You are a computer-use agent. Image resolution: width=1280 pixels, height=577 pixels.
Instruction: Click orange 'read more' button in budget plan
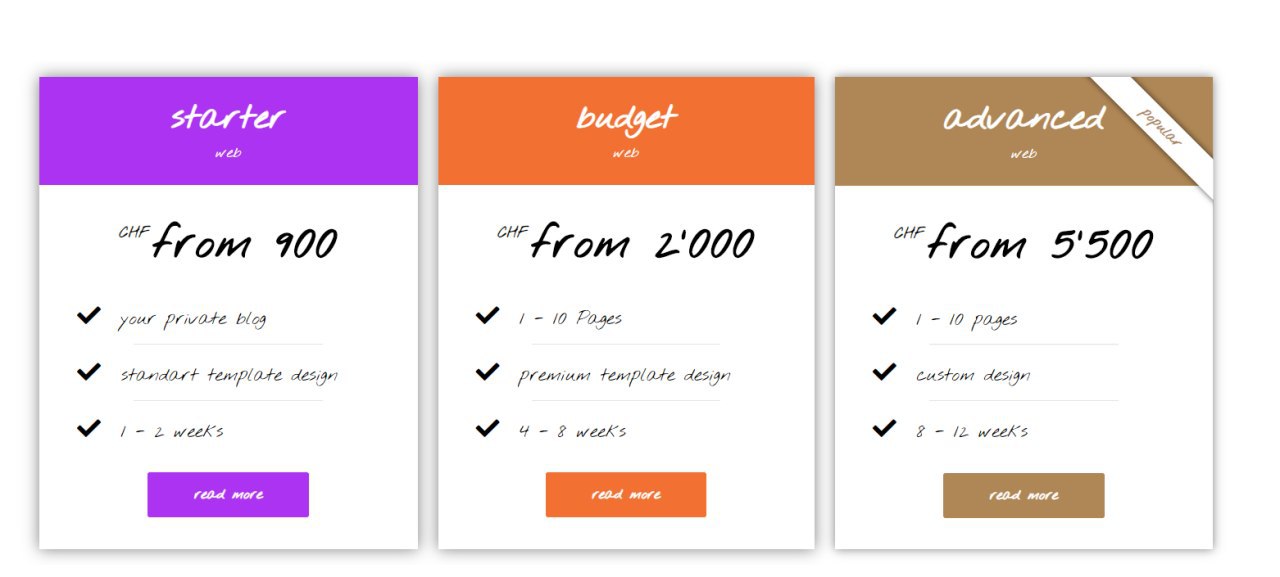[626, 494]
